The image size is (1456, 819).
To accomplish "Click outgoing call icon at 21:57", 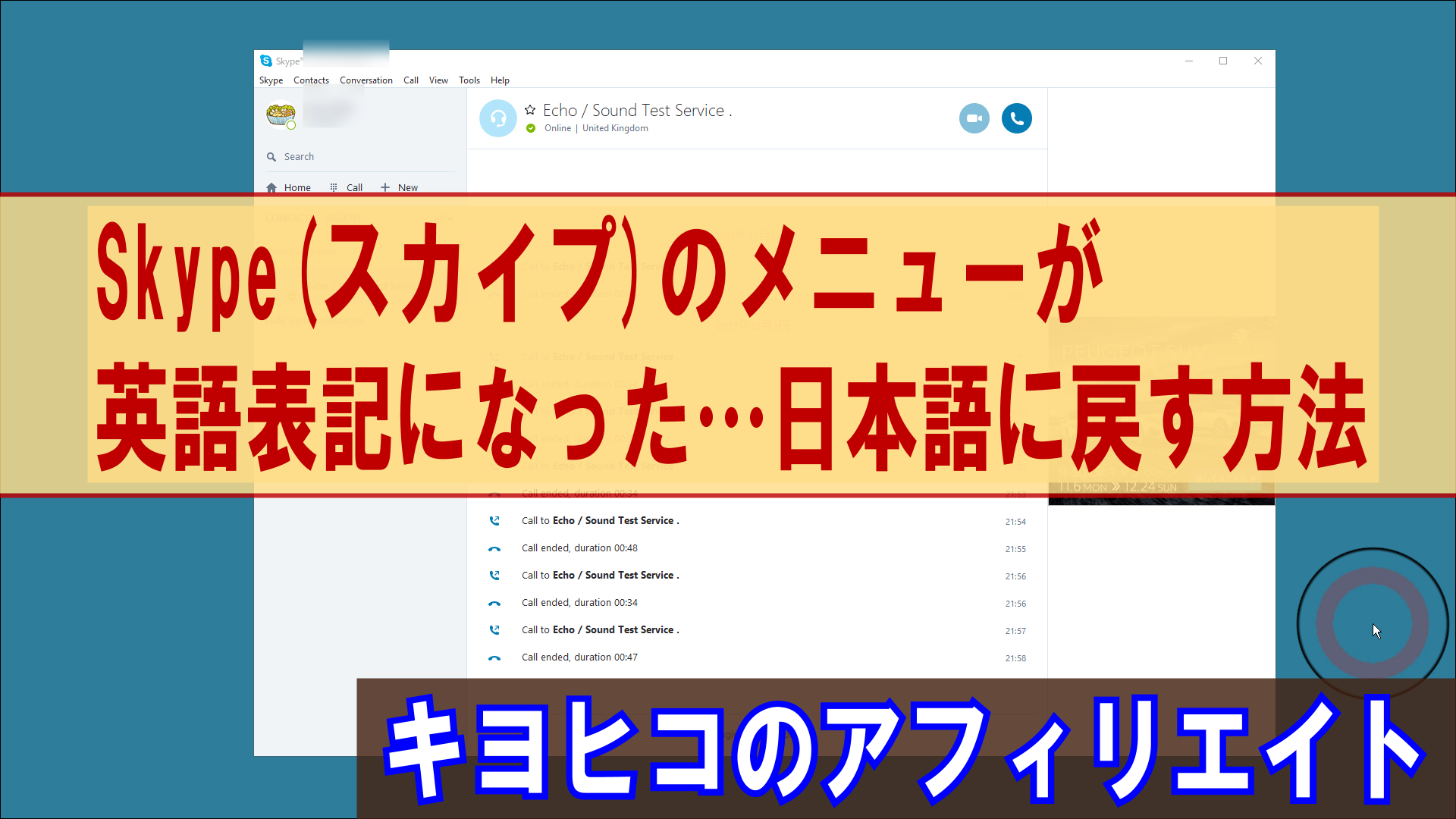I will 494,630.
